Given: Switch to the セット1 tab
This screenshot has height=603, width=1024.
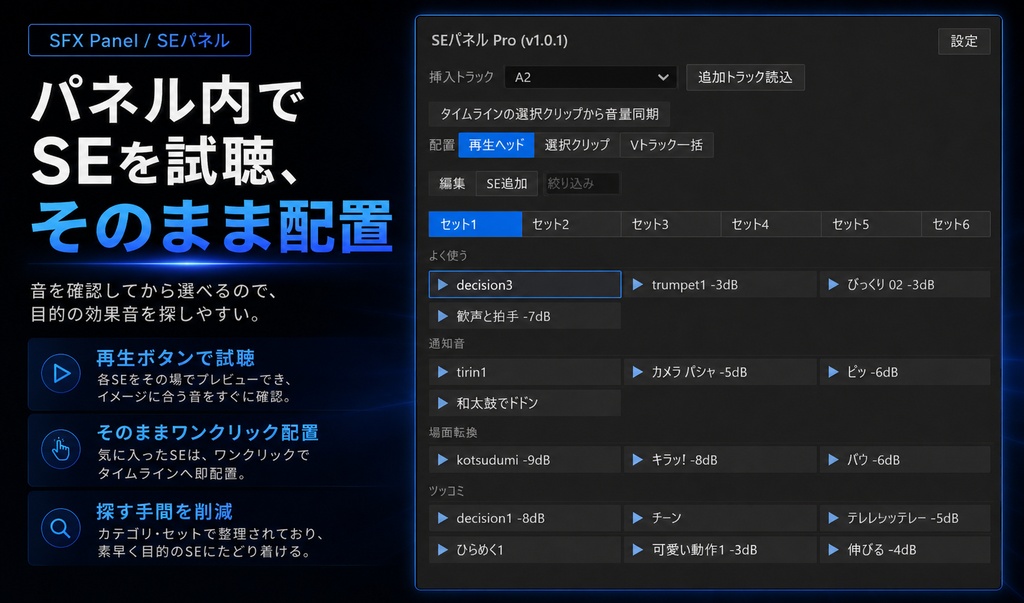Looking at the screenshot, I should click(475, 224).
